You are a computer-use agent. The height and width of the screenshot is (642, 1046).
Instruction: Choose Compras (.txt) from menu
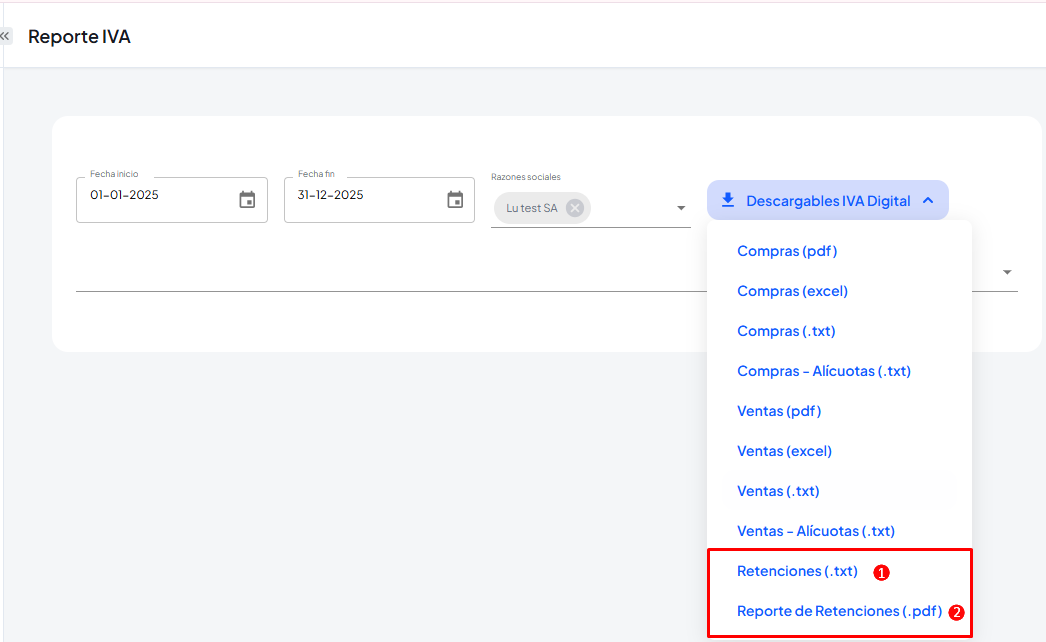(786, 331)
